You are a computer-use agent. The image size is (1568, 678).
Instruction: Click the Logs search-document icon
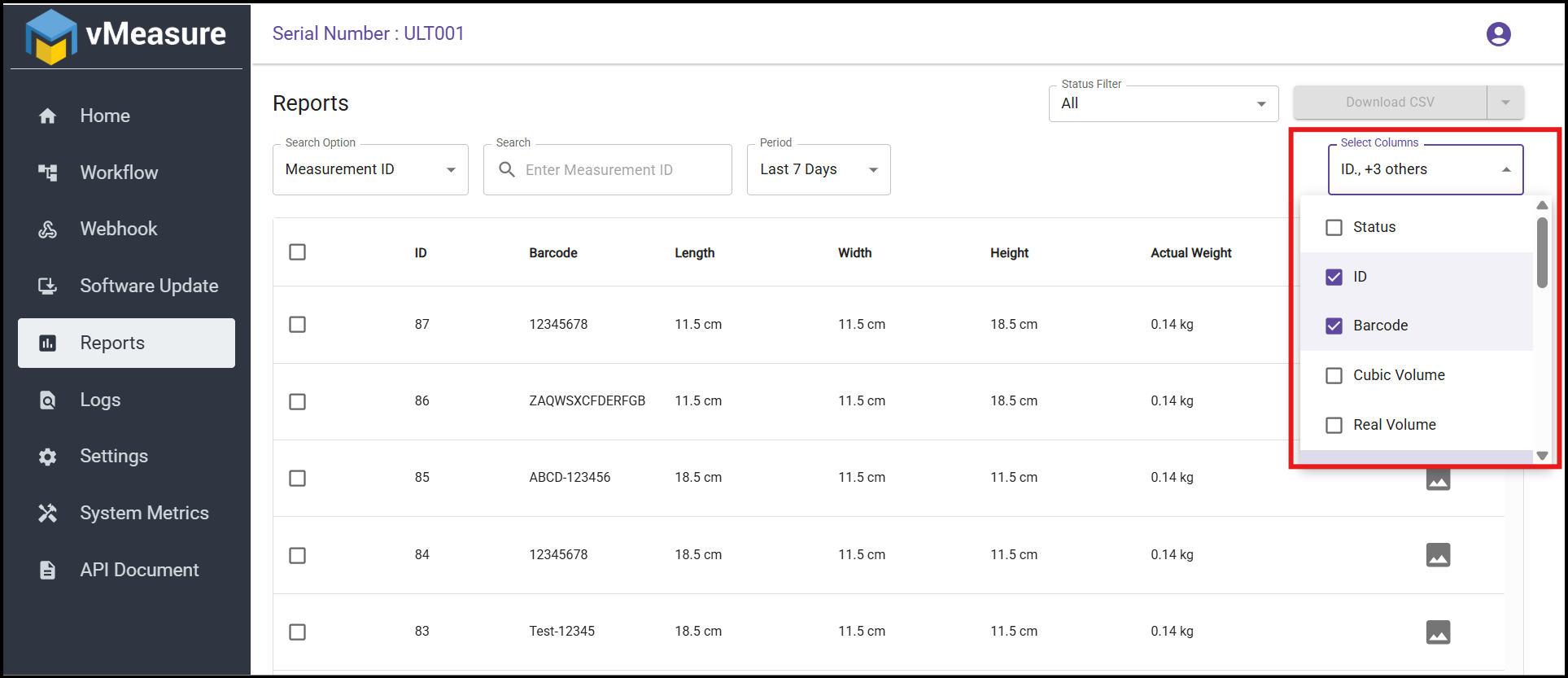pos(48,400)
